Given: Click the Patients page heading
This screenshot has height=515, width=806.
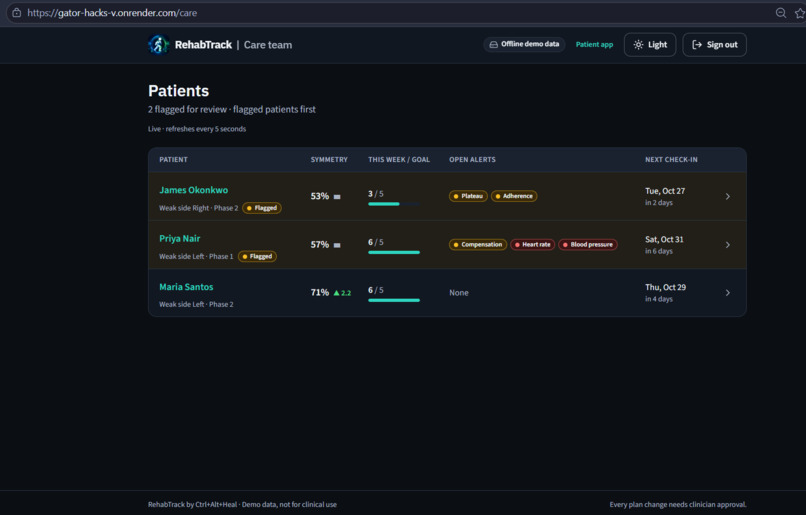Looking at the screenshot, I should 178,90.
